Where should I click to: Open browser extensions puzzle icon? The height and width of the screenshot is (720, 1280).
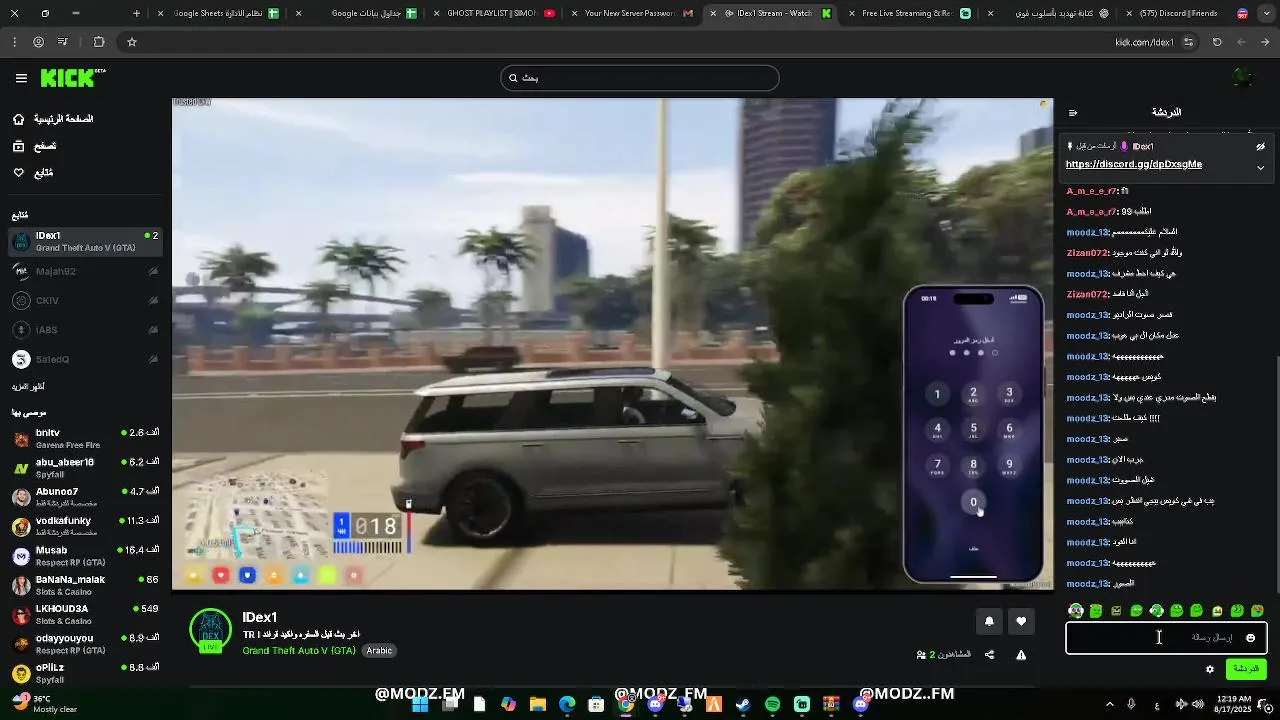pos(98,42)
